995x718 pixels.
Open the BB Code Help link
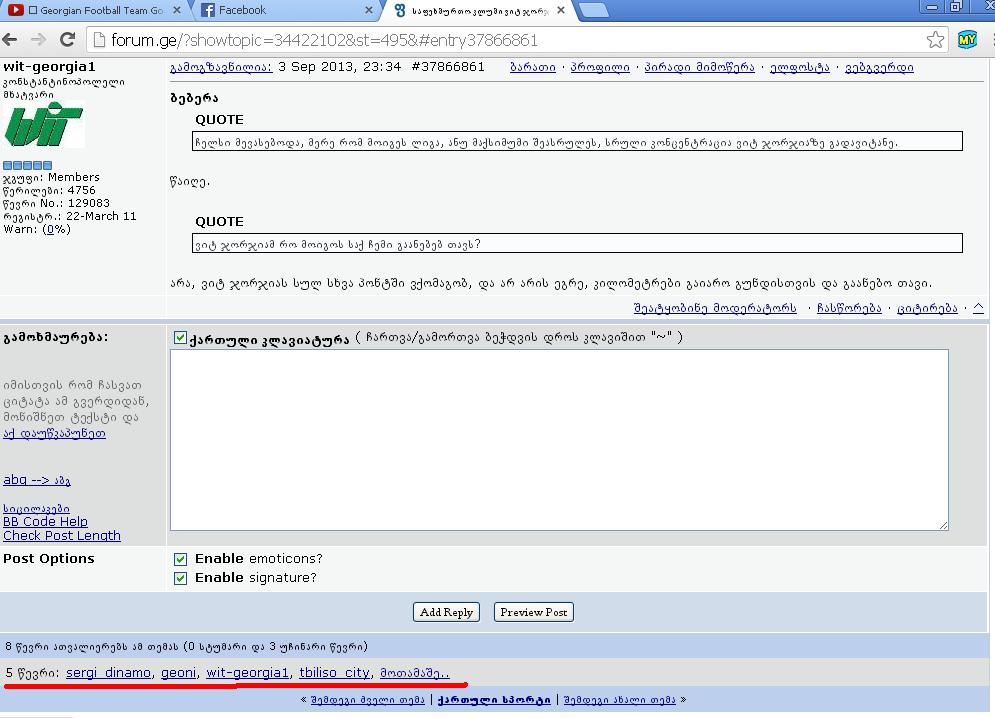click(x=45, y=522)
